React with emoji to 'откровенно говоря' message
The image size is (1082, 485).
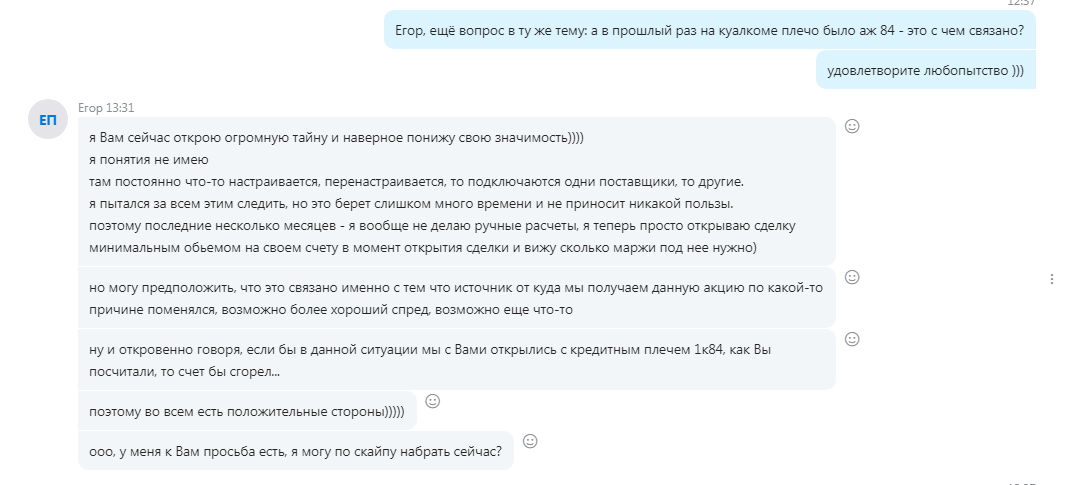(x=852, y=339)
